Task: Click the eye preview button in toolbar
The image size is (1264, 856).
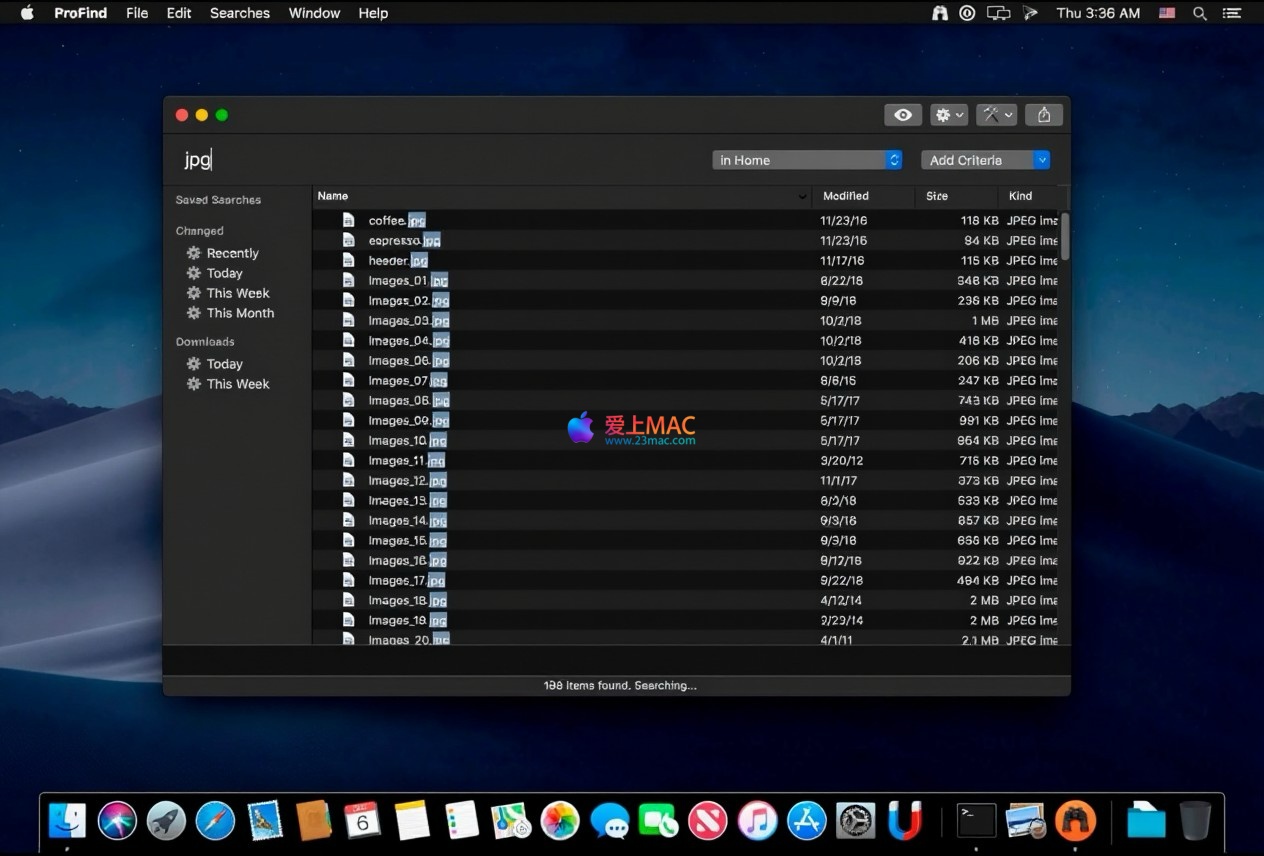Action: click(x=902, y=115)
